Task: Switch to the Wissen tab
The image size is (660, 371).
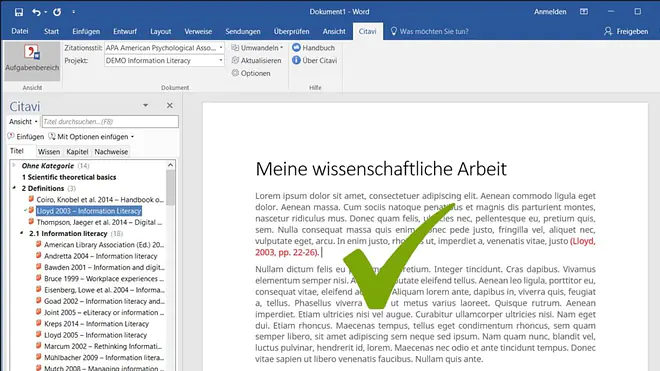Action: coord(49,152)
